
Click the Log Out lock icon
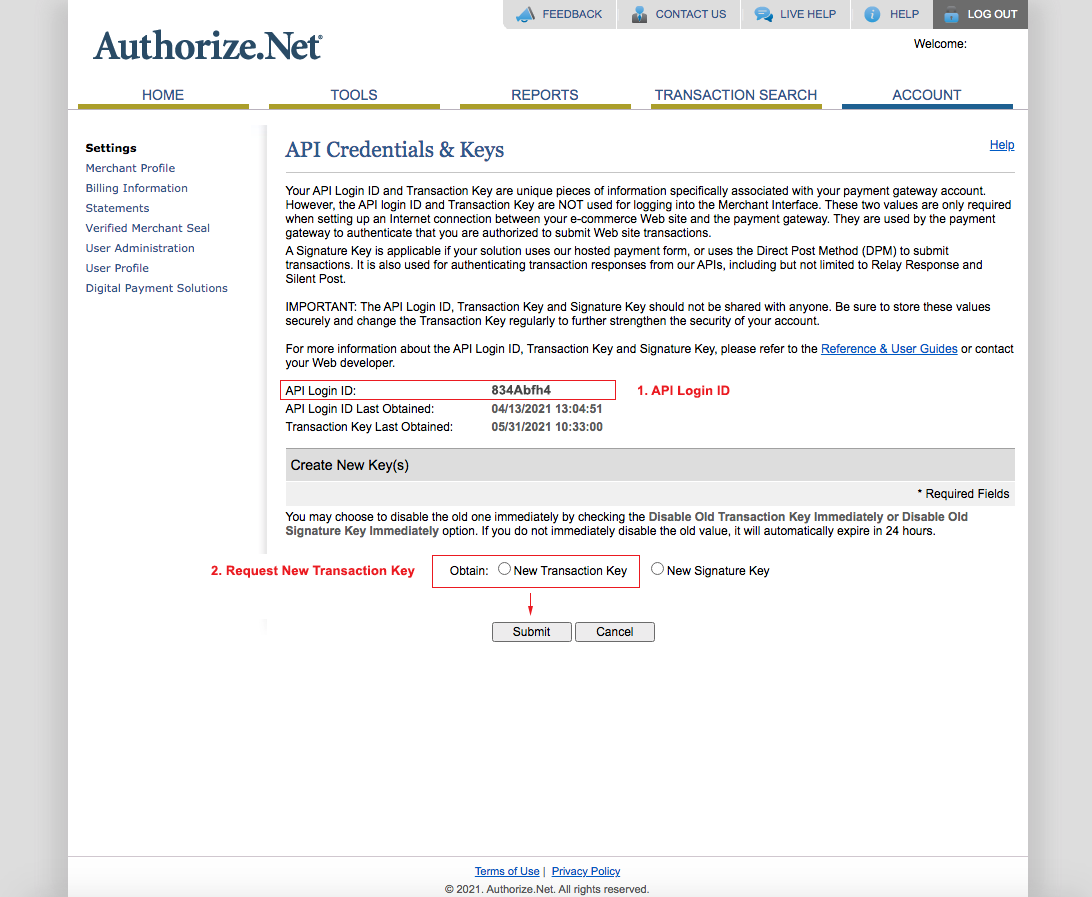951,14
